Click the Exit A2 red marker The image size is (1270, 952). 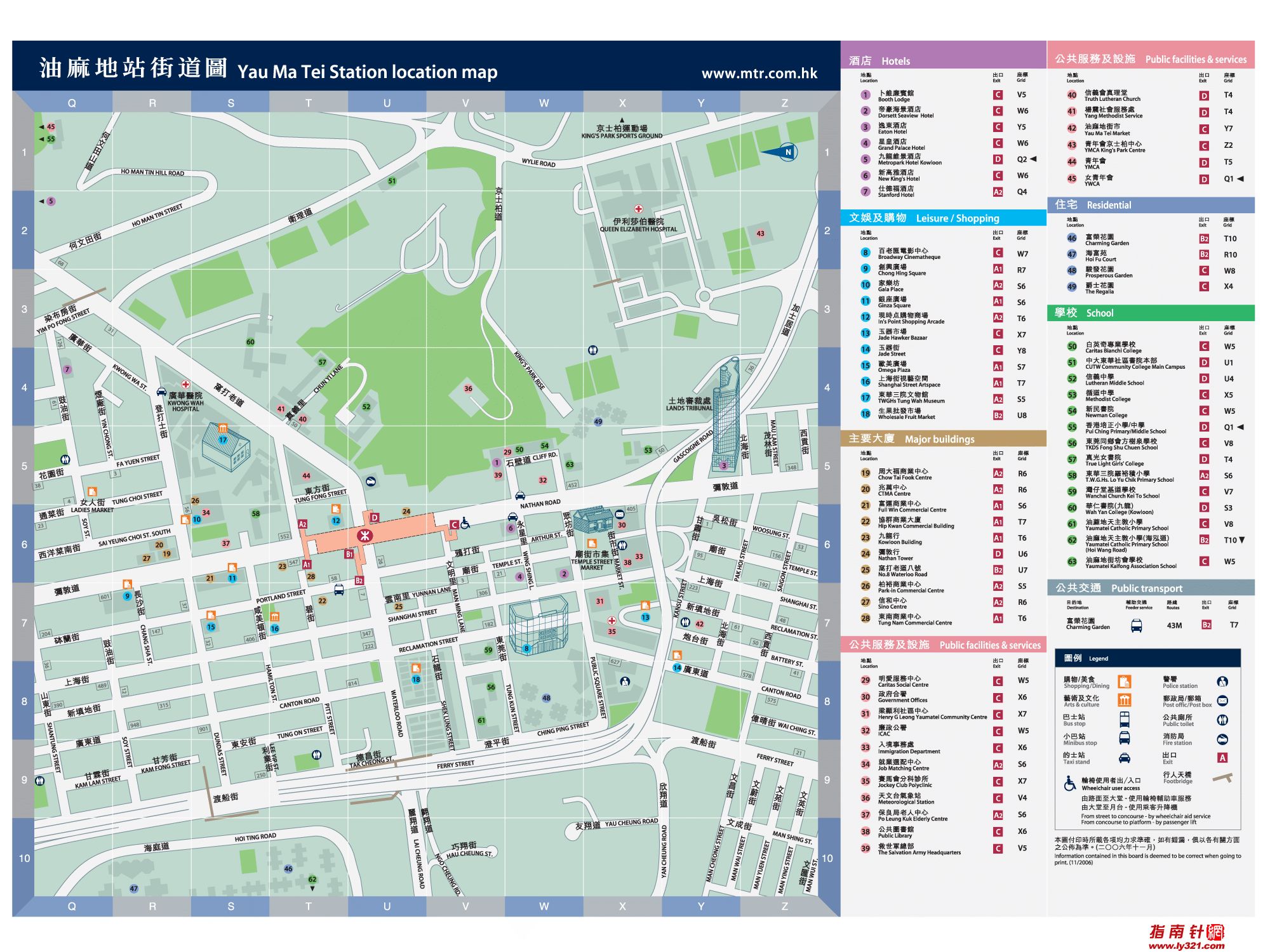click(303, 524)
